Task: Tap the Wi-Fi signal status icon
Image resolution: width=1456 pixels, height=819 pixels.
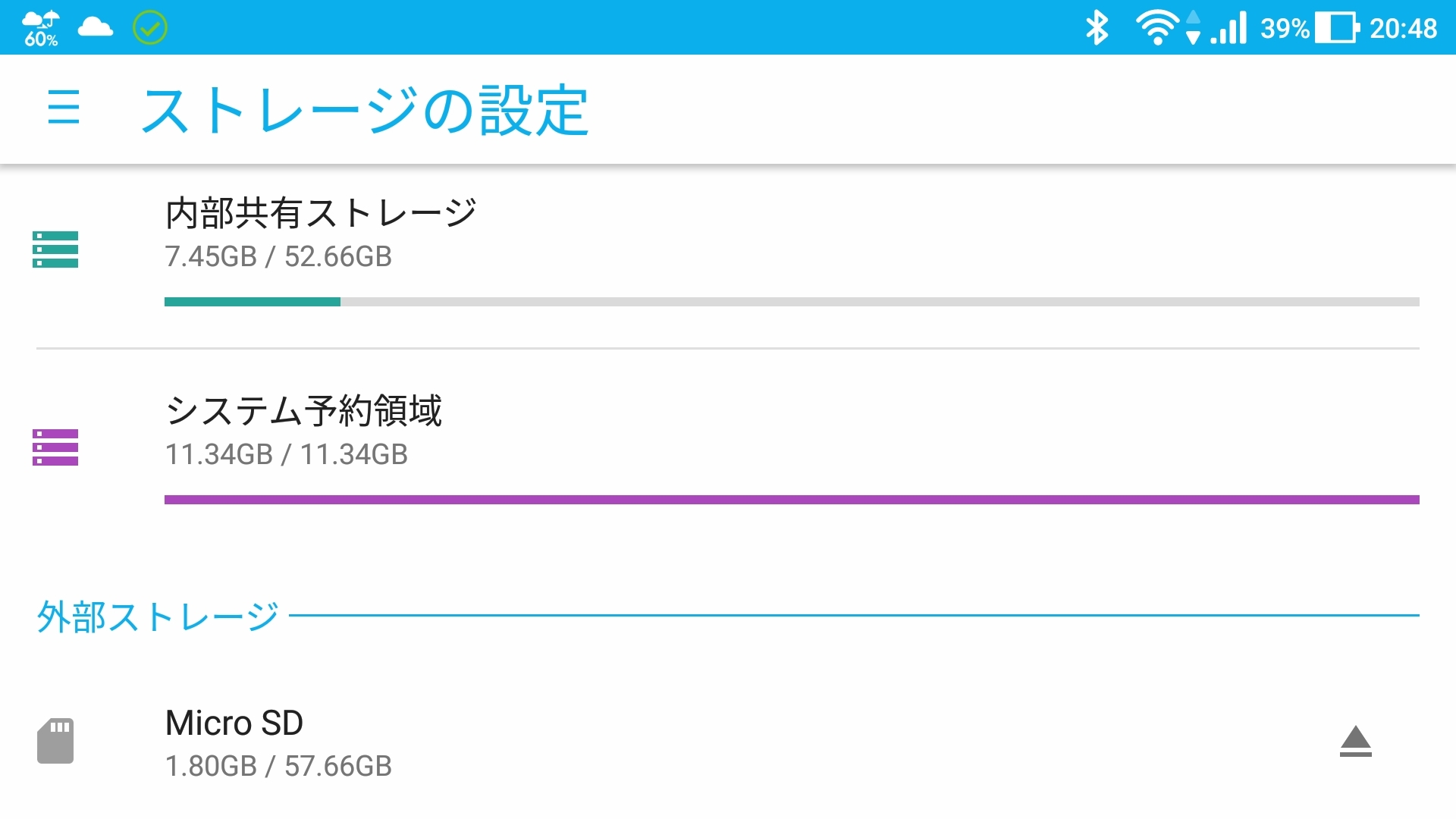Action: (1156, 28)
